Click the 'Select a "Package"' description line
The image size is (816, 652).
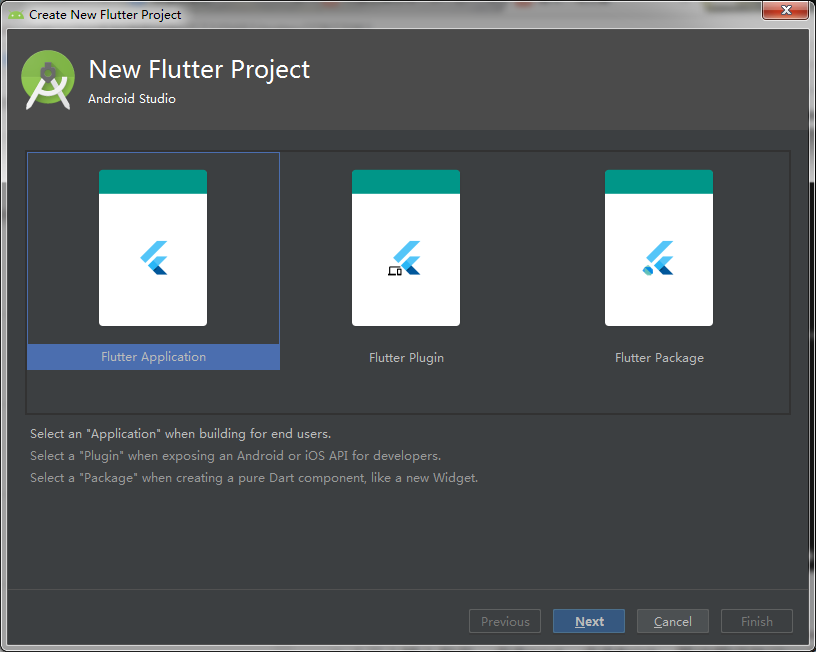pyautogui.click(x=254, y=478)
